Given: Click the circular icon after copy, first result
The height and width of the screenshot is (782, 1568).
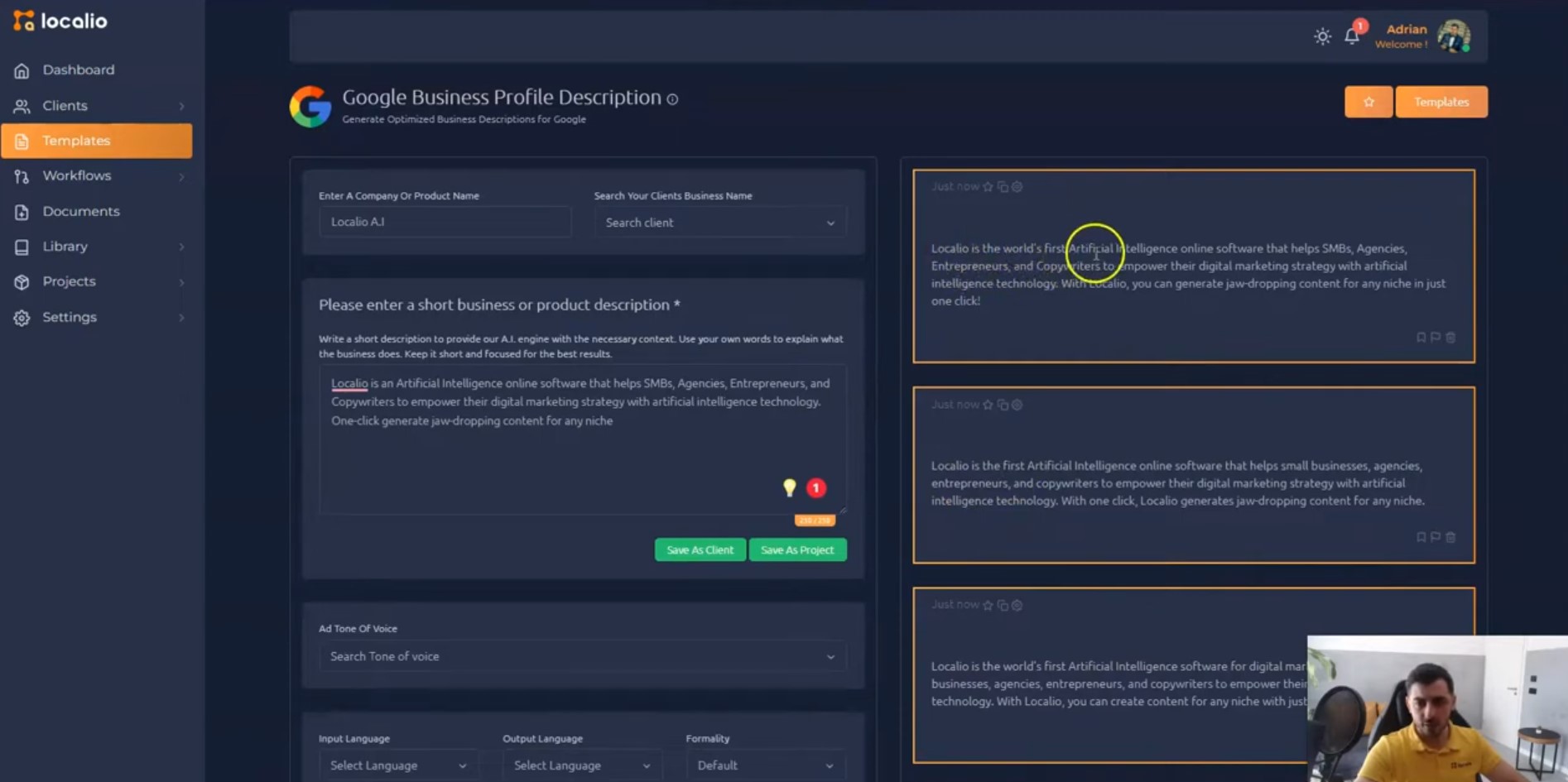Looking at the screenshot, I should pyautogui.click(x=1017, y=187).
